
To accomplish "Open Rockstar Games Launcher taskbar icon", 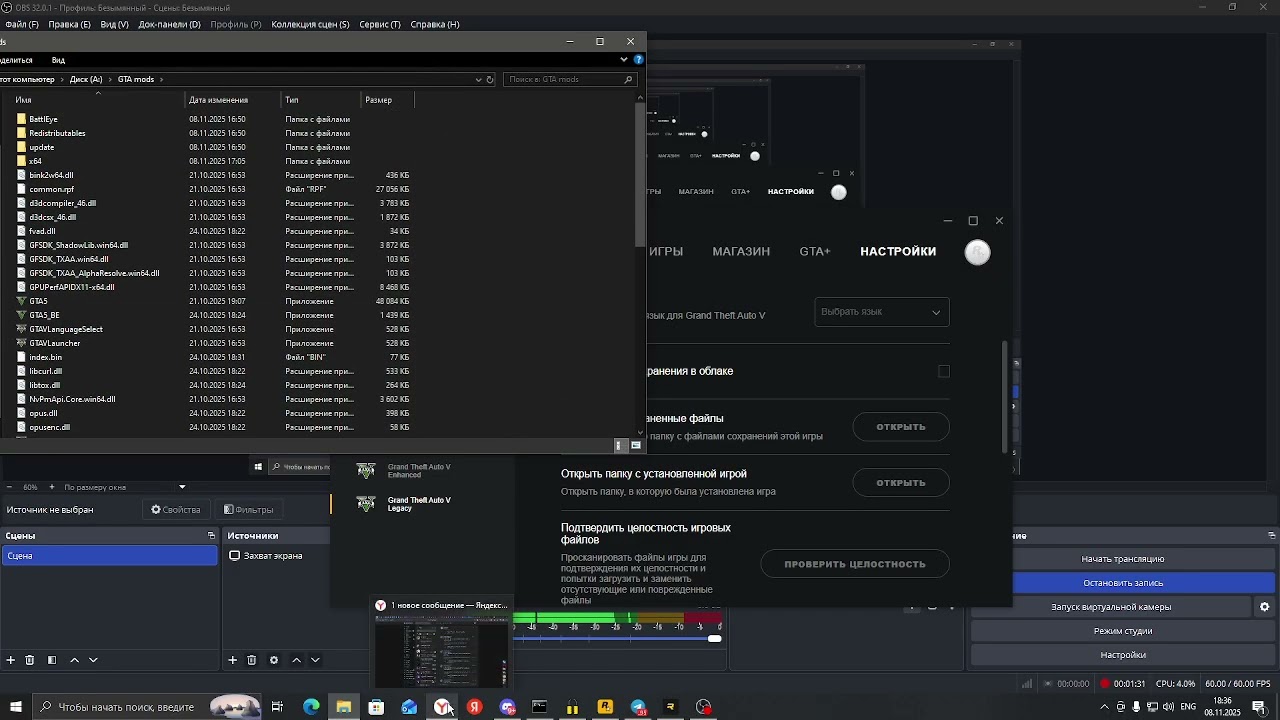I will 605,707.
